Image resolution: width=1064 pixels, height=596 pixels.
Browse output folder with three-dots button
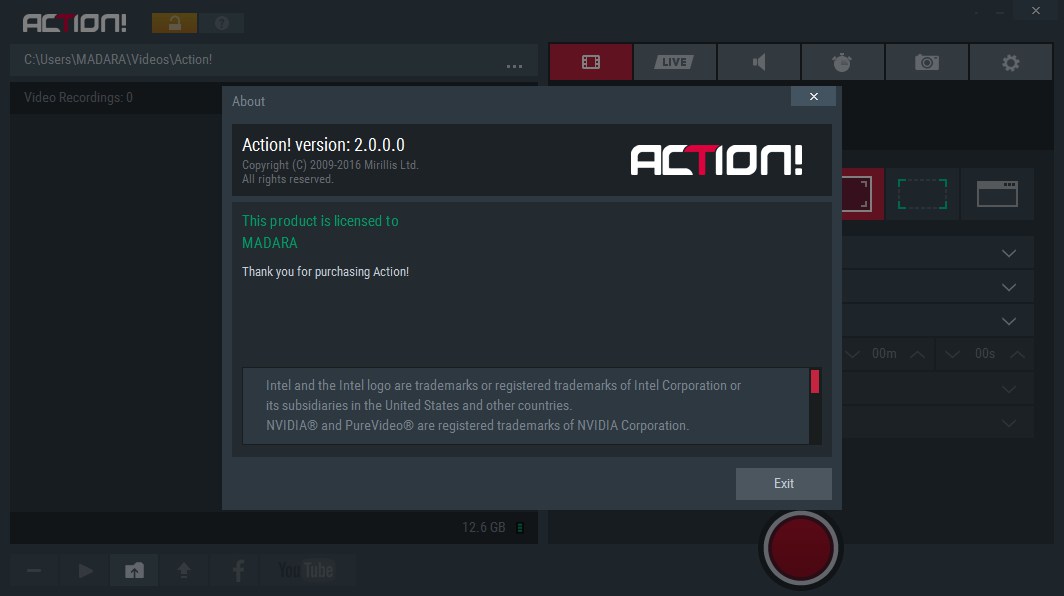point(514,66)
